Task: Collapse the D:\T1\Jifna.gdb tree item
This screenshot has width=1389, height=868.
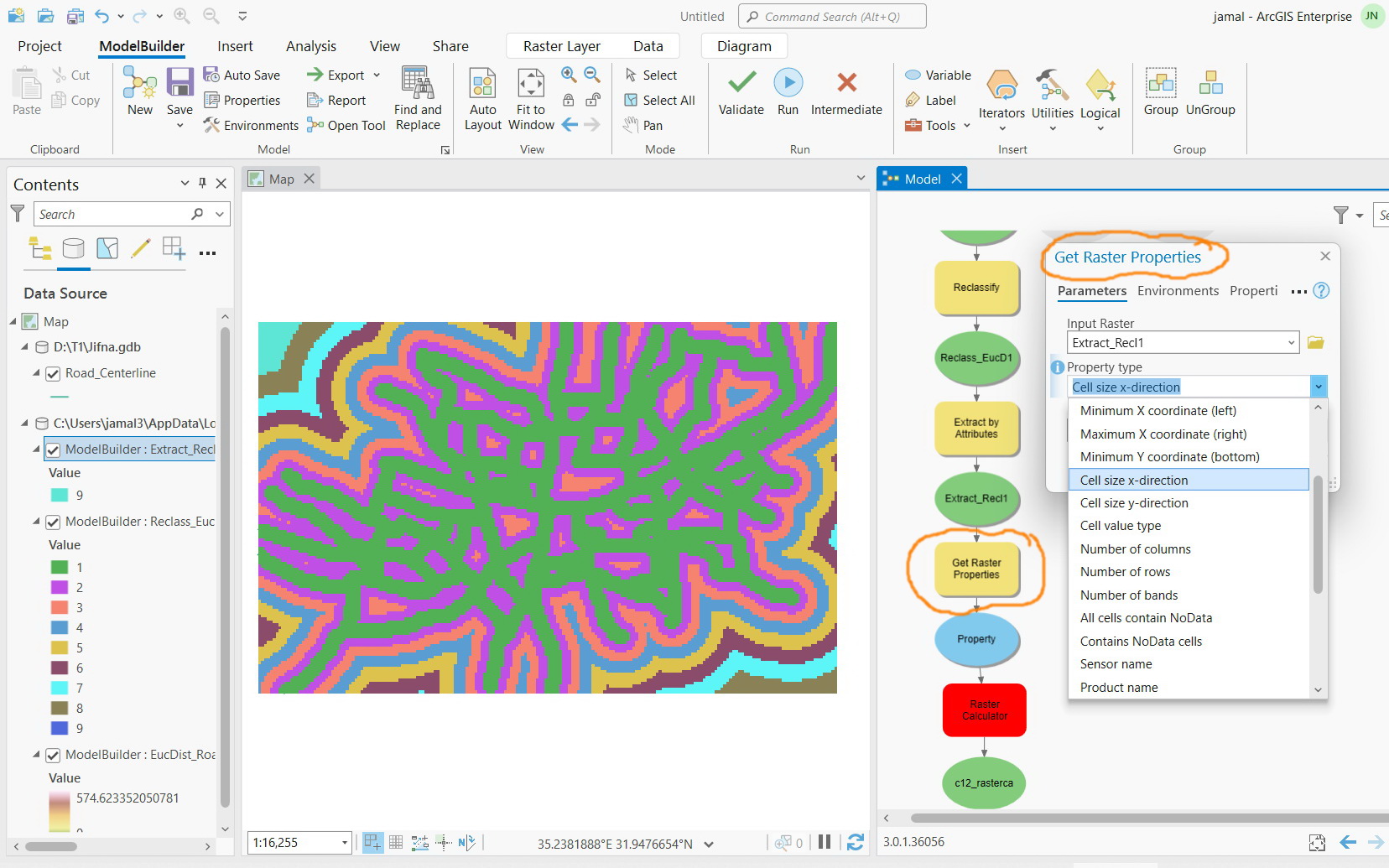Action: [23, 346]
